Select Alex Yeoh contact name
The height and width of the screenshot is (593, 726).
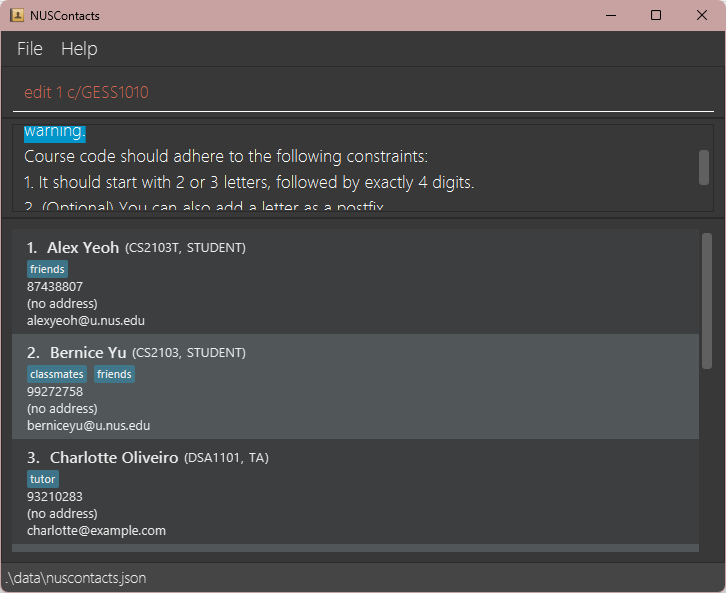click(83, 248)
